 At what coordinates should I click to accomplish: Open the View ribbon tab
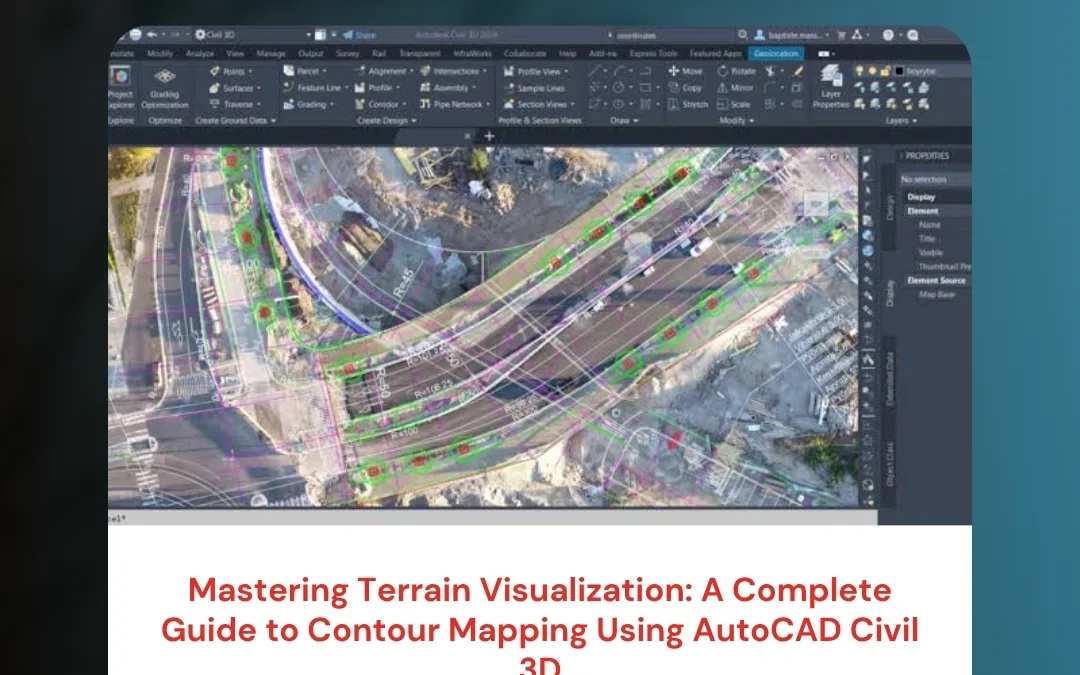coord(235,53)
